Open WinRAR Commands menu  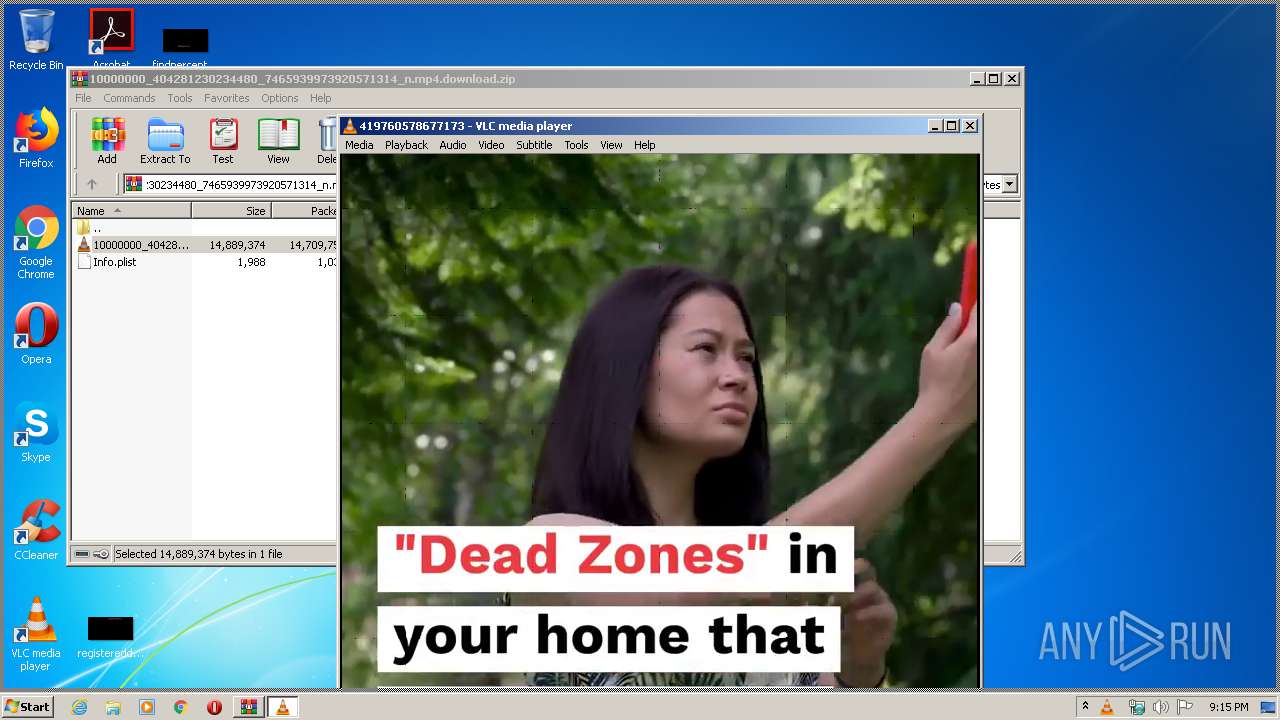pos(129,98)
